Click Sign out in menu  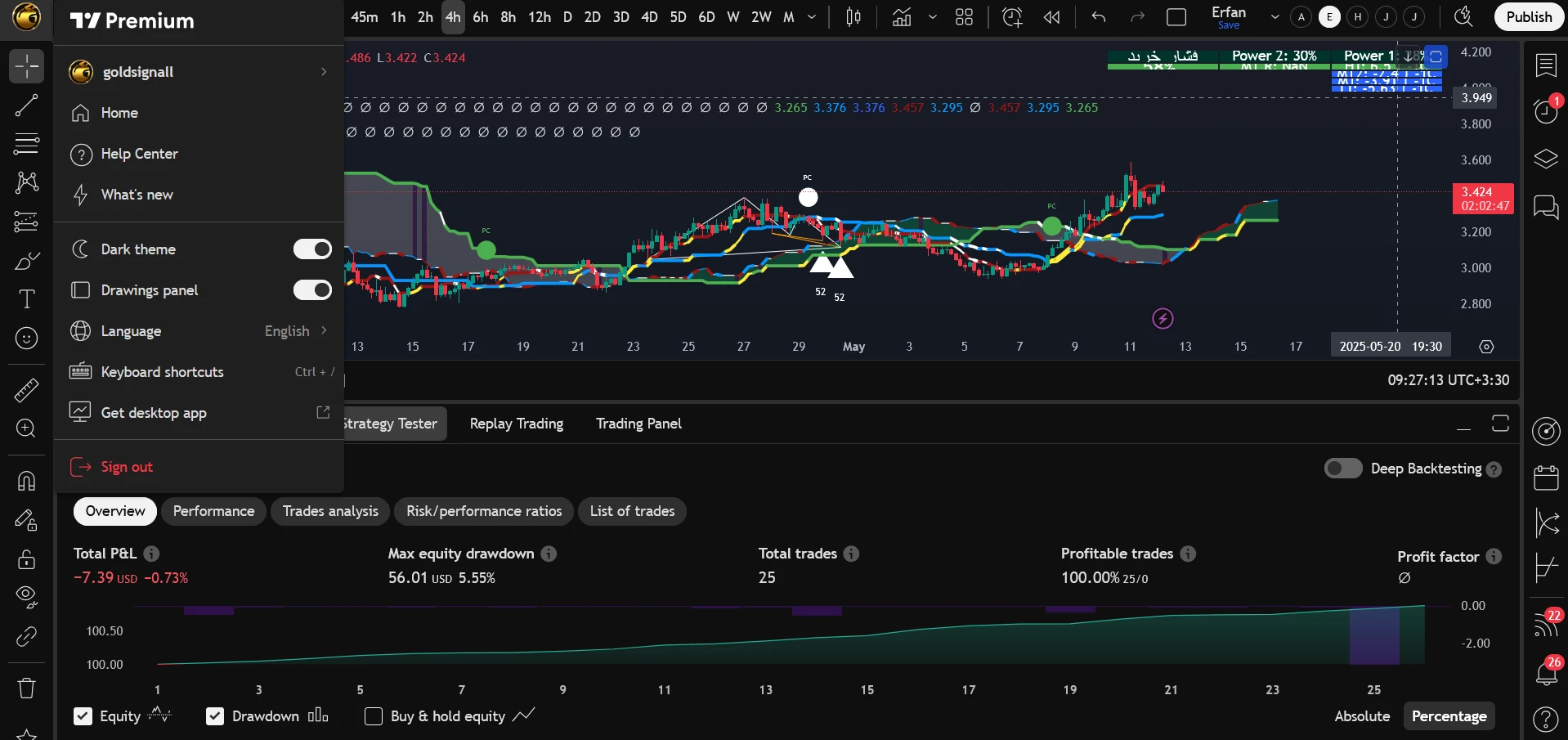127,467
